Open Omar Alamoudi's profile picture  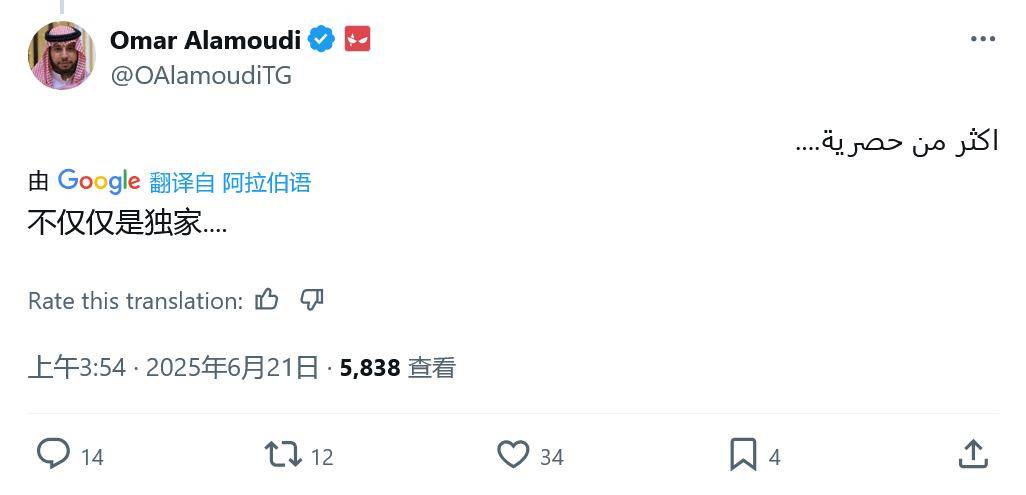[x=61, y=56]
